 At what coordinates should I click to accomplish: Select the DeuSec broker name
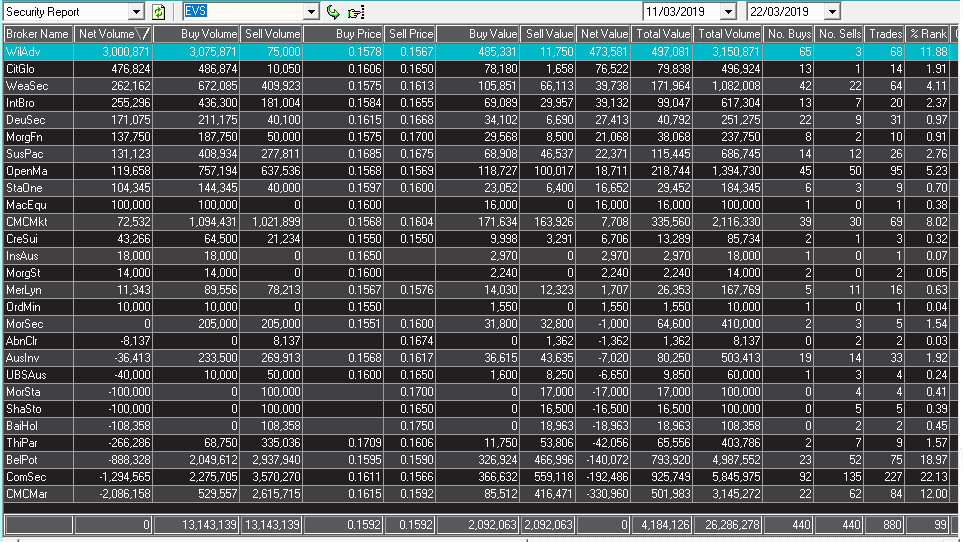[25, 120]
